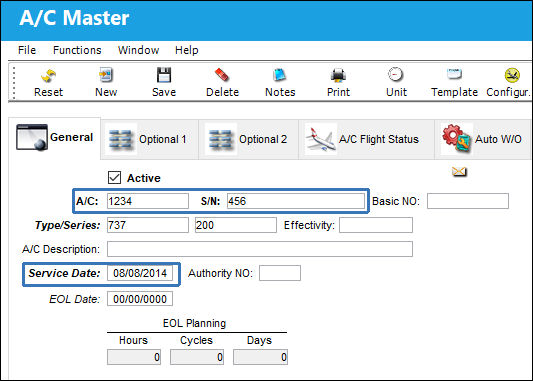The image size is (533, 381).
Task: Click the Type/Series label
Action: (68, 225)
